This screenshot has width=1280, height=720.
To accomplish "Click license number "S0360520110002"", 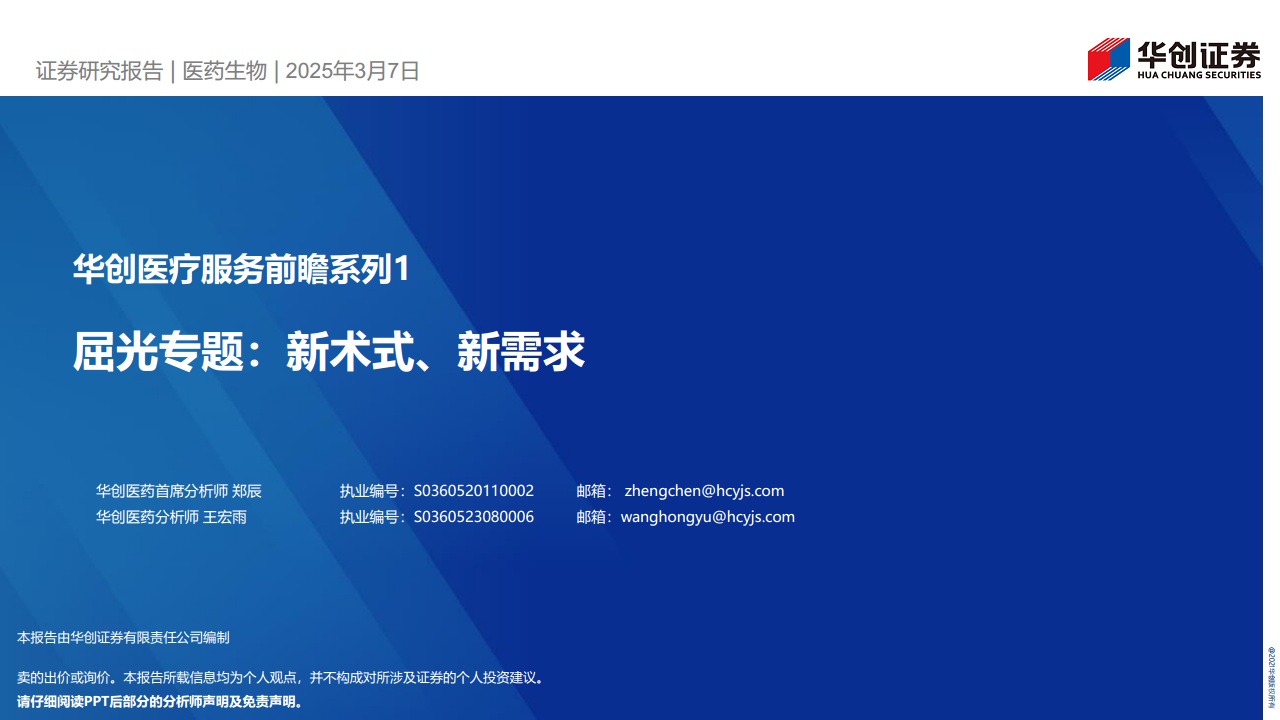I will [x=474, y=491].
